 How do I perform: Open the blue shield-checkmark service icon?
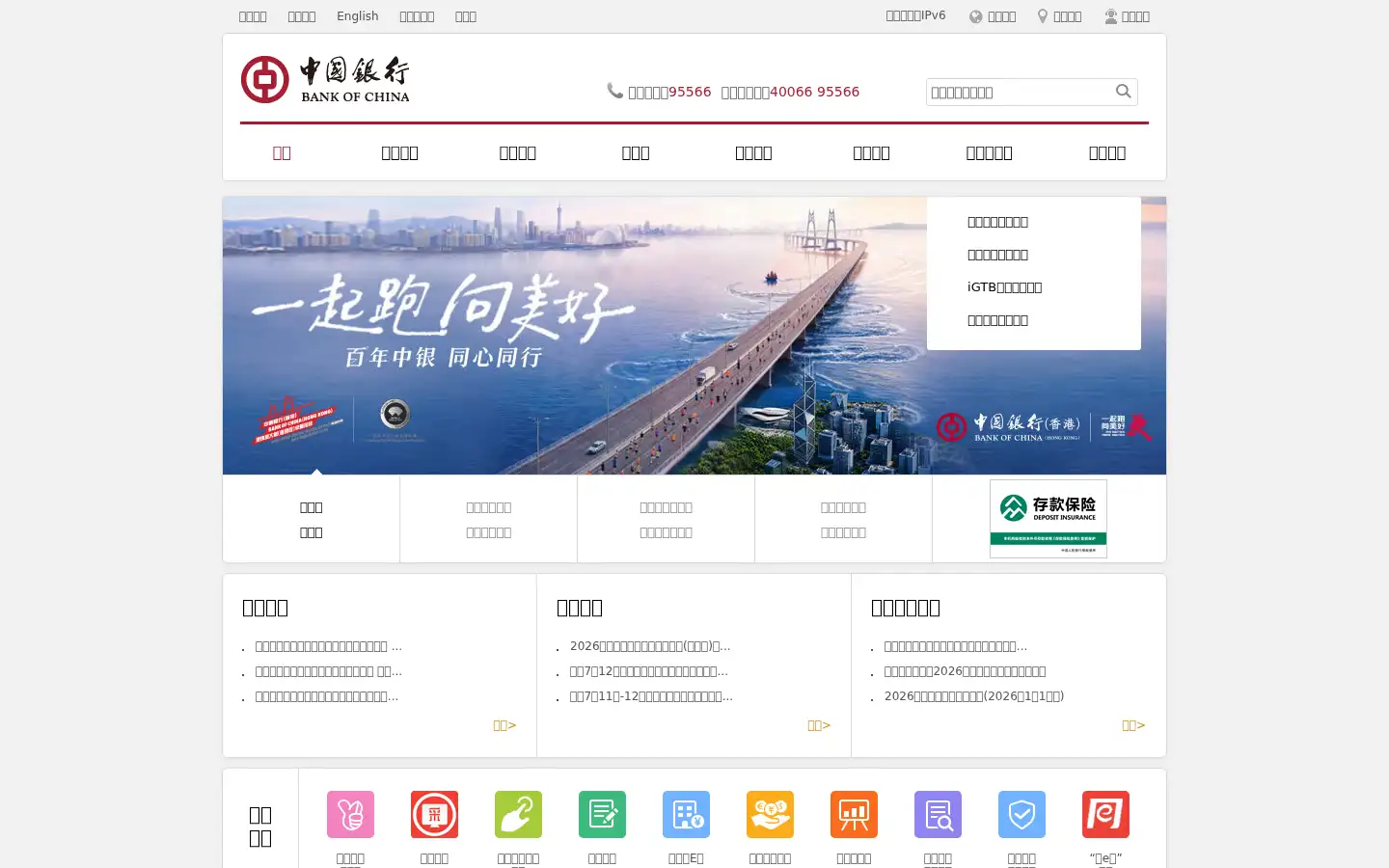(x=1021, y=815)
